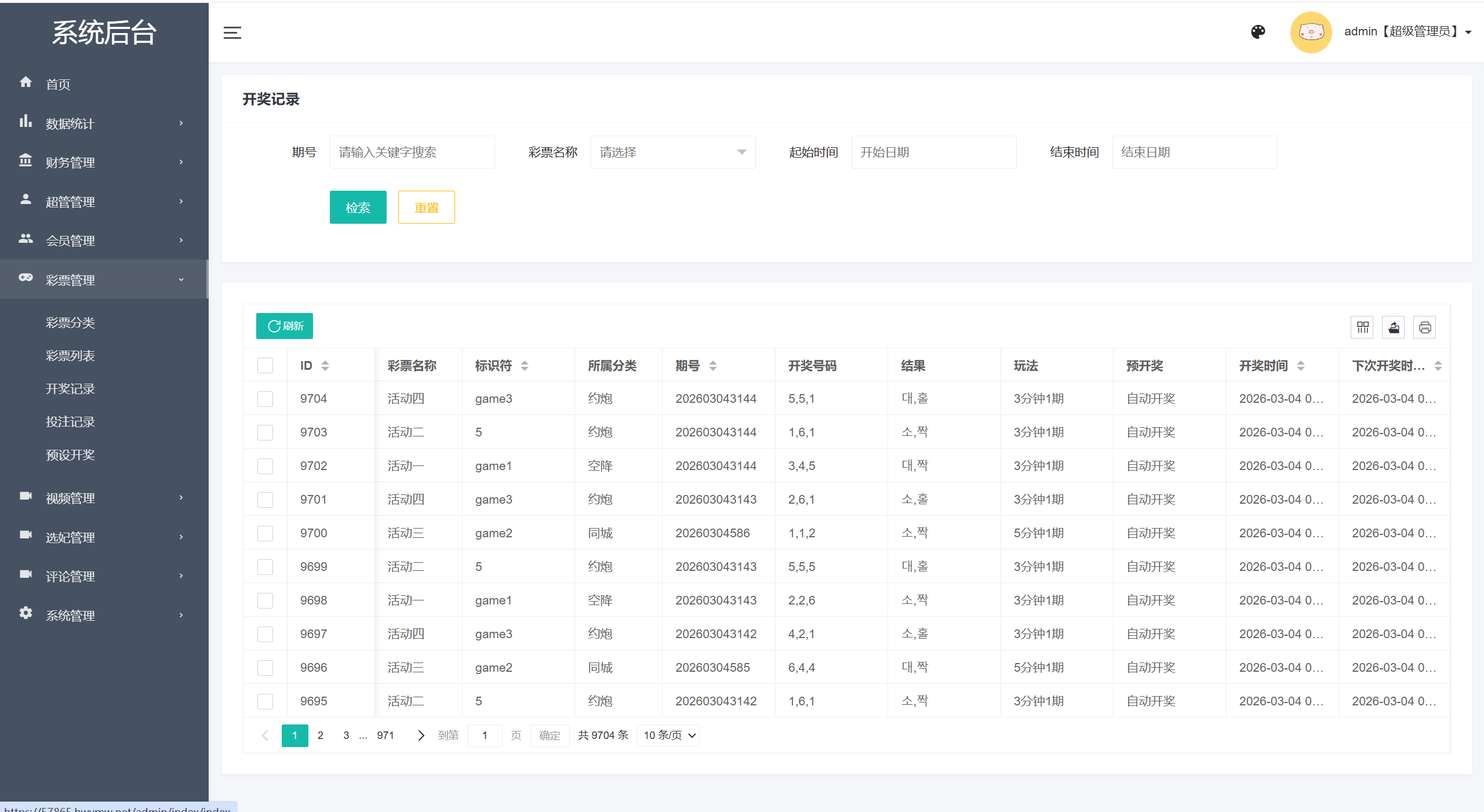This screenshot has width=1484, height=812.
Task: Click the table export icon
Action: pos(1394,327)
